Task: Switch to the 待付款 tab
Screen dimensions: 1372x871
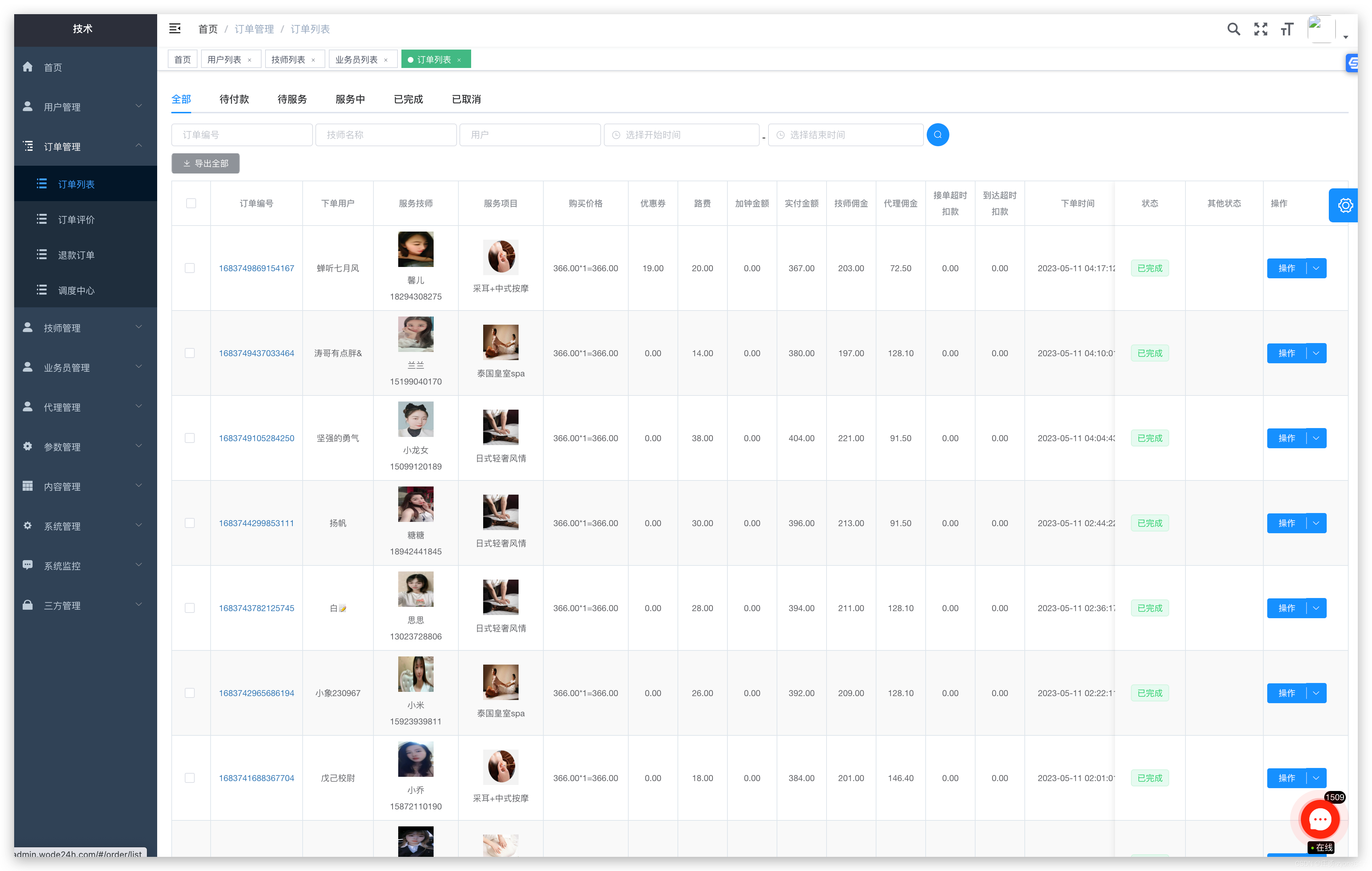Action: click(234, 99)
